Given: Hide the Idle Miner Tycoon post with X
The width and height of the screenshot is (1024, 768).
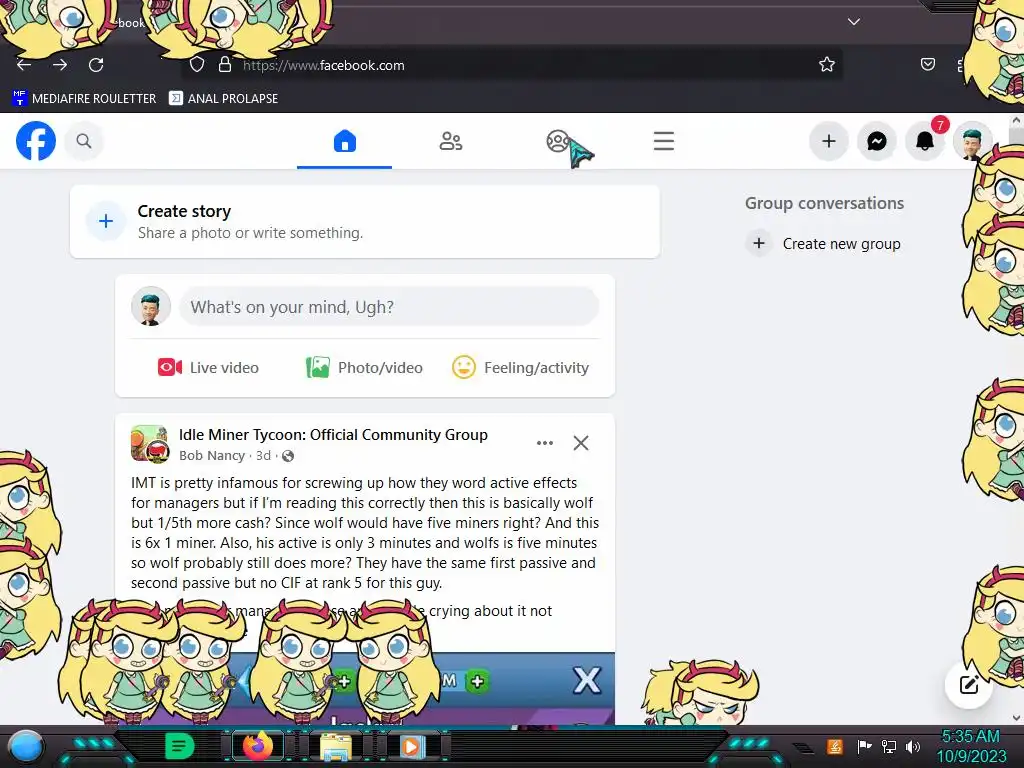Looking at the screenshot, I should pyautogui.click(x=581, y=443).
